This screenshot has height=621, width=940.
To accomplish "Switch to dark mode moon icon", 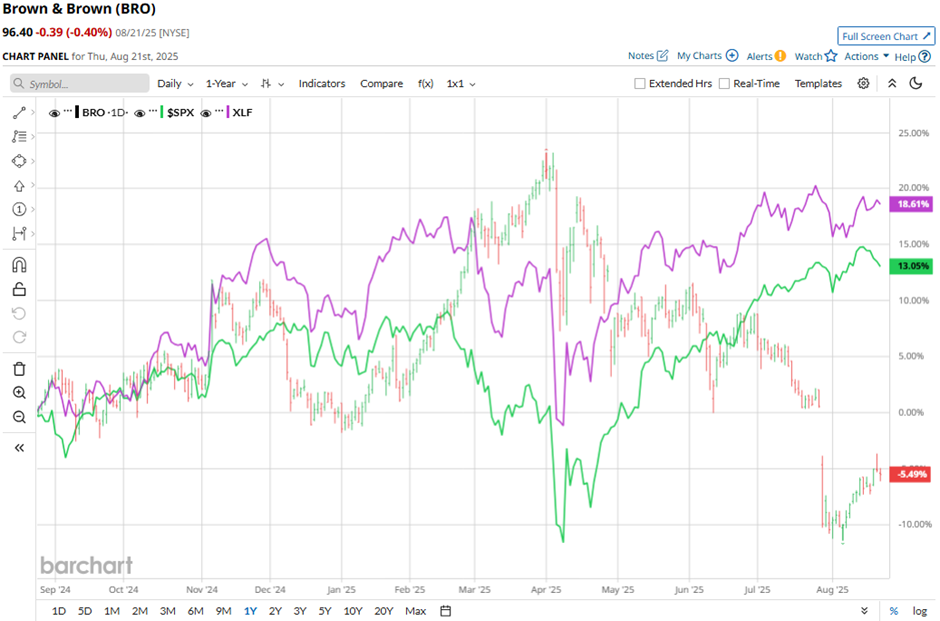I will pyautogui.click(x=915, y=83).
